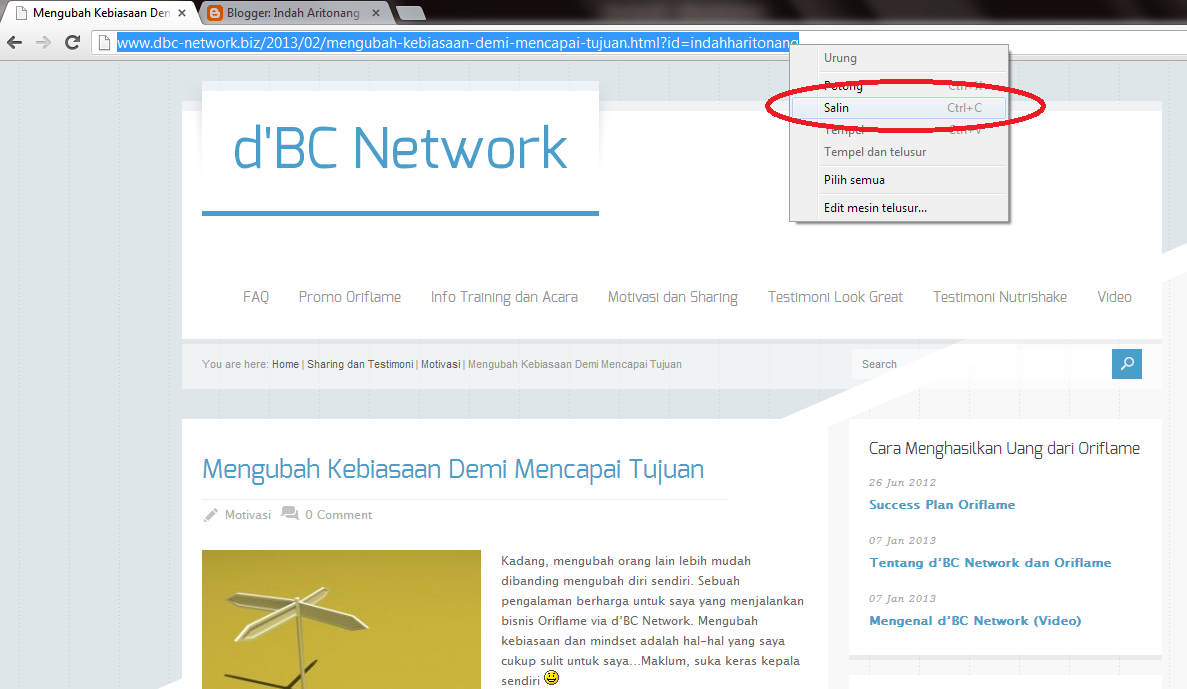Click the pencil icon beside Motivasi

[x=210, y=515]
